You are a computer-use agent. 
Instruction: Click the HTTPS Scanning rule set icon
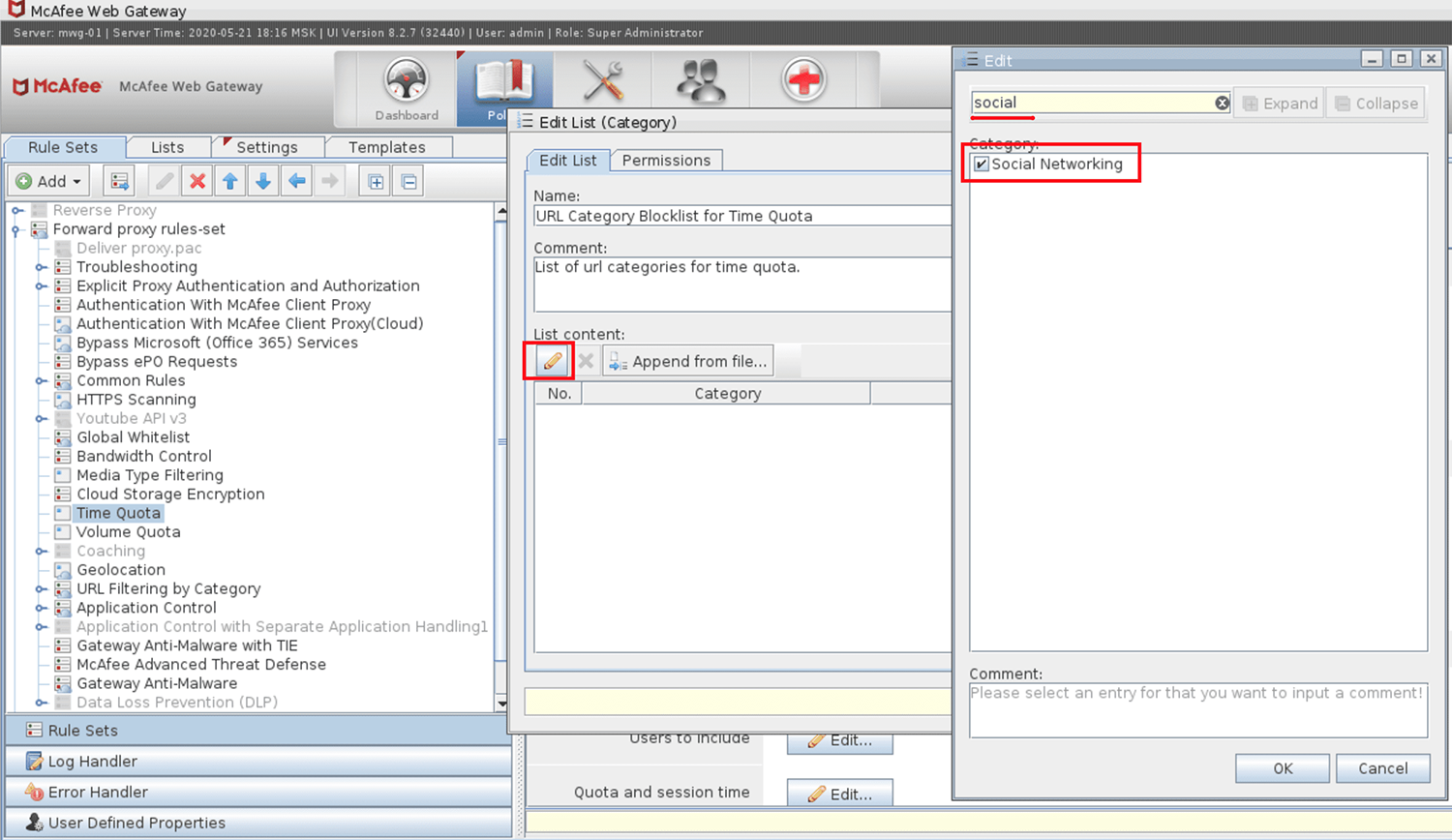pyautogui.click(x=63, y=400)
